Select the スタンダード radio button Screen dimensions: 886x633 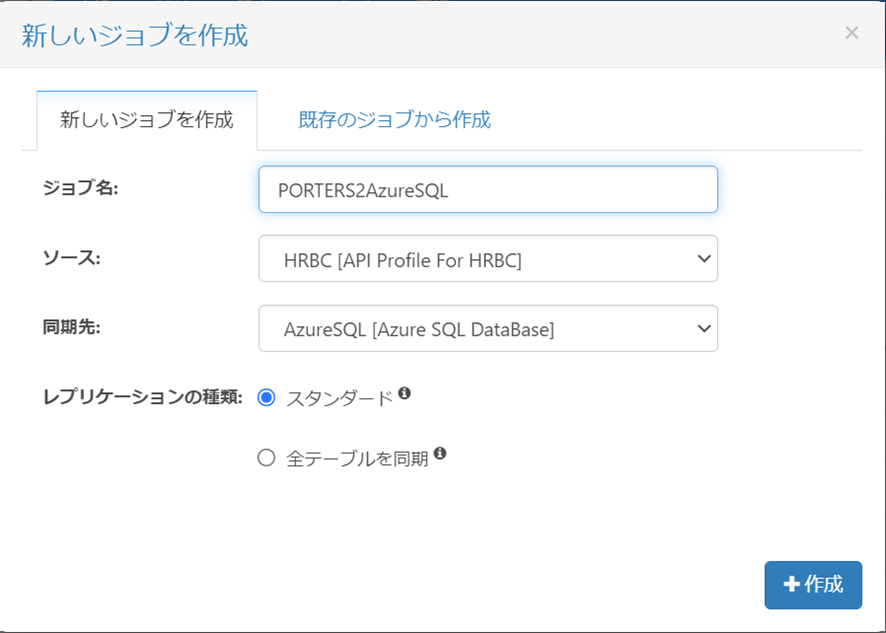(266, 398)
